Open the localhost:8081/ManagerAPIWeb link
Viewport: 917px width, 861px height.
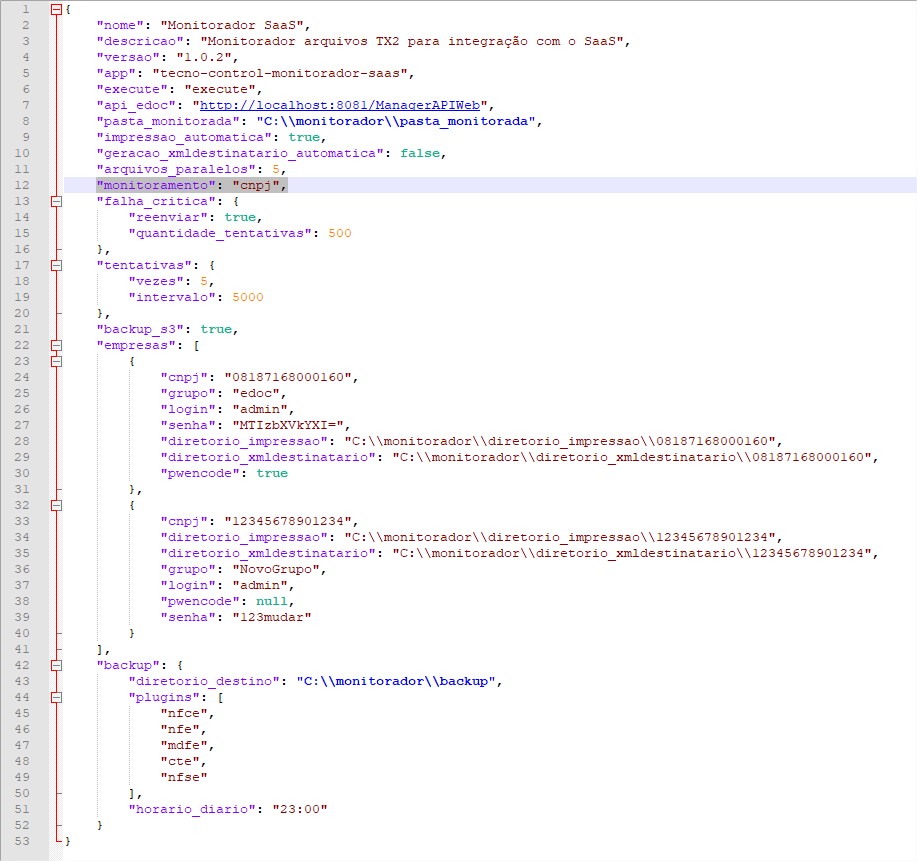[x=340, y=105]
